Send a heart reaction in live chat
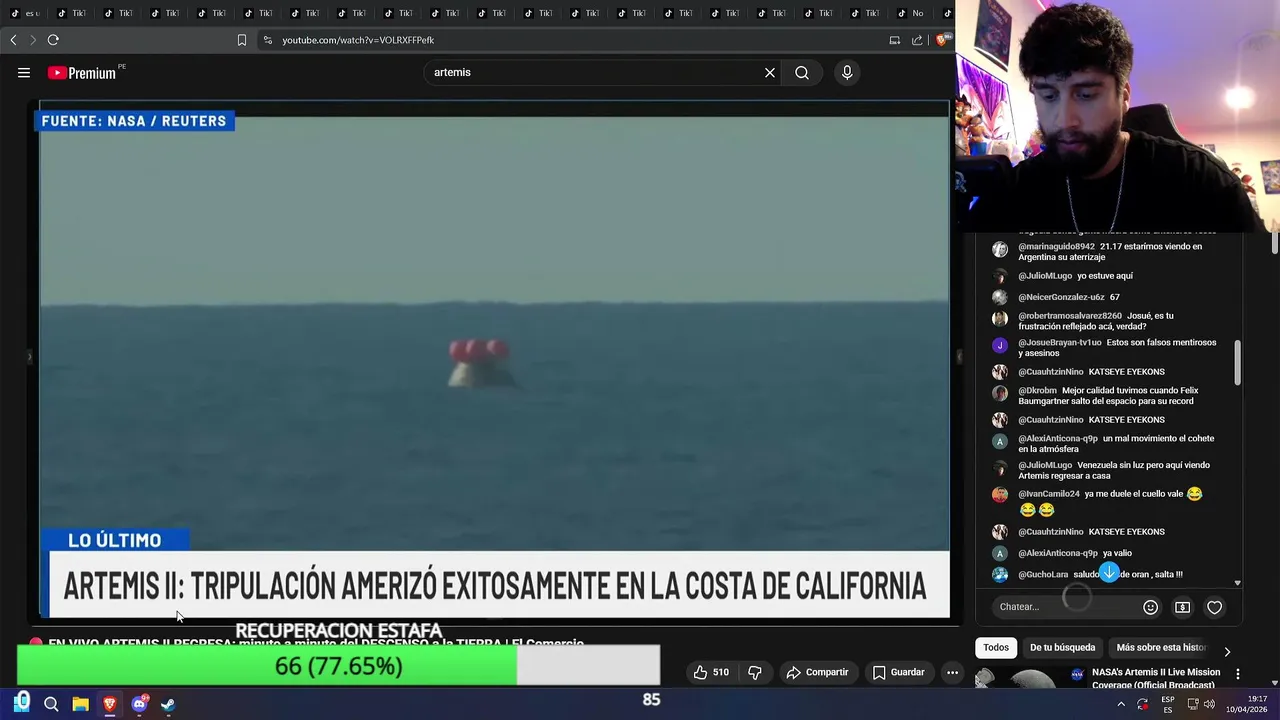This screenshot has height=720, width=1280. click(x=1214, y=607)
